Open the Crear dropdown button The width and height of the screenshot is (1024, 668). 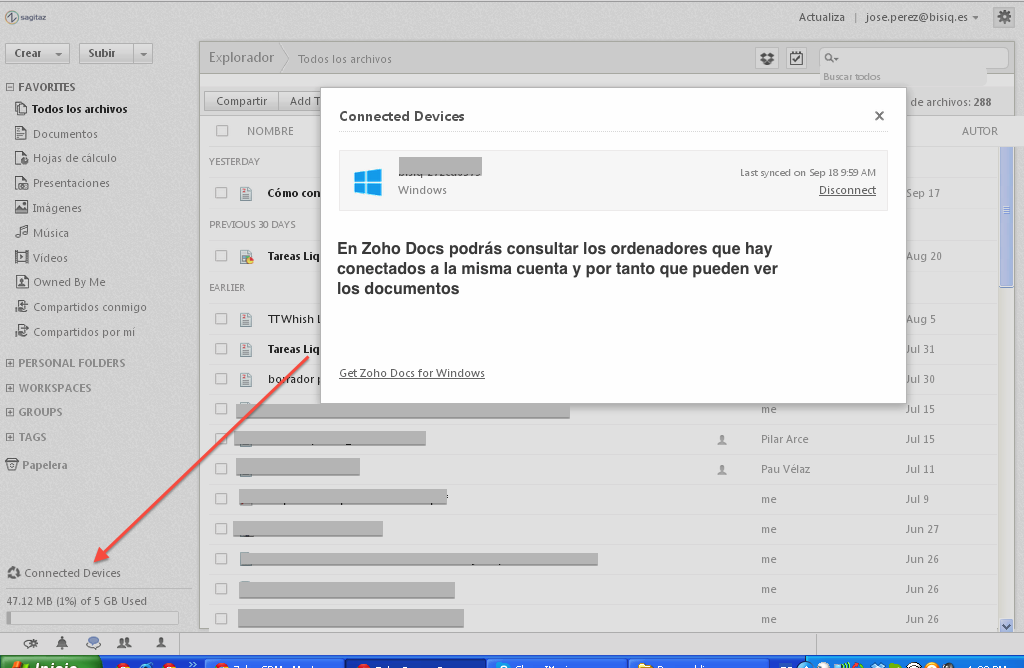coord(37,54)
